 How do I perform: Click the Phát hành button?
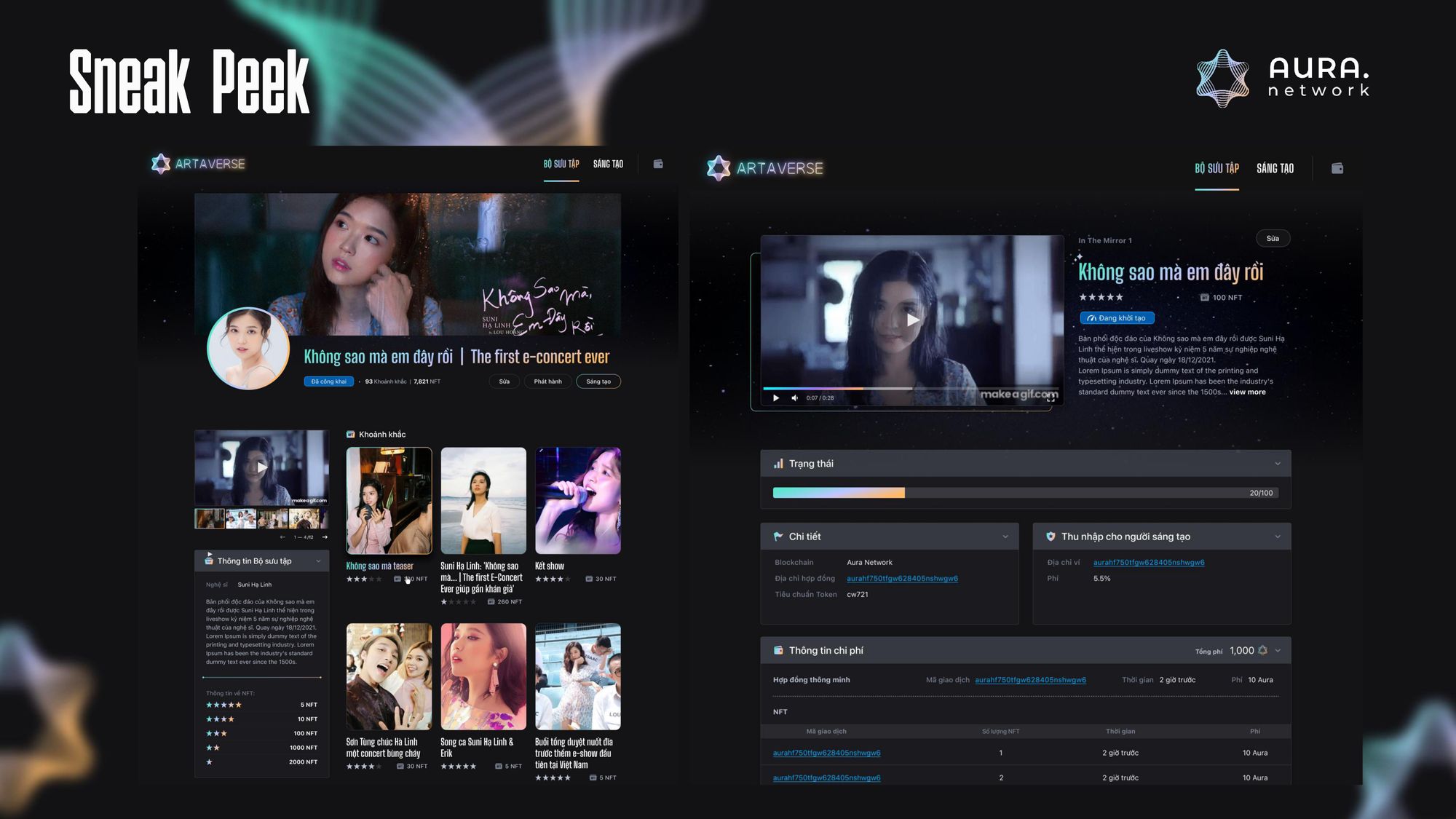click(547, 381)
